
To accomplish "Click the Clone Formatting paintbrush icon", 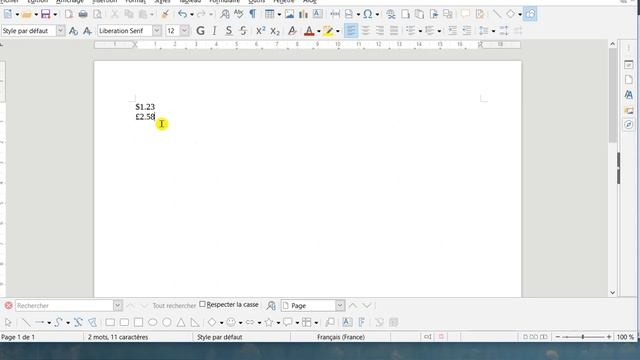I will (x=165, y=14).
